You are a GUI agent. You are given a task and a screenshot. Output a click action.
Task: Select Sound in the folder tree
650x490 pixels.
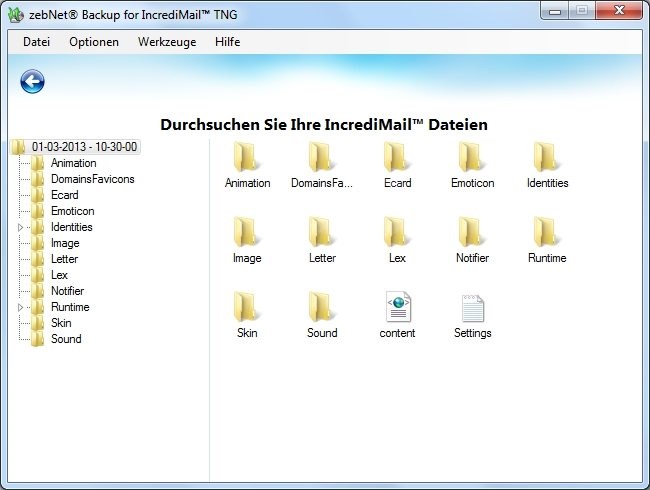(66, 339)
